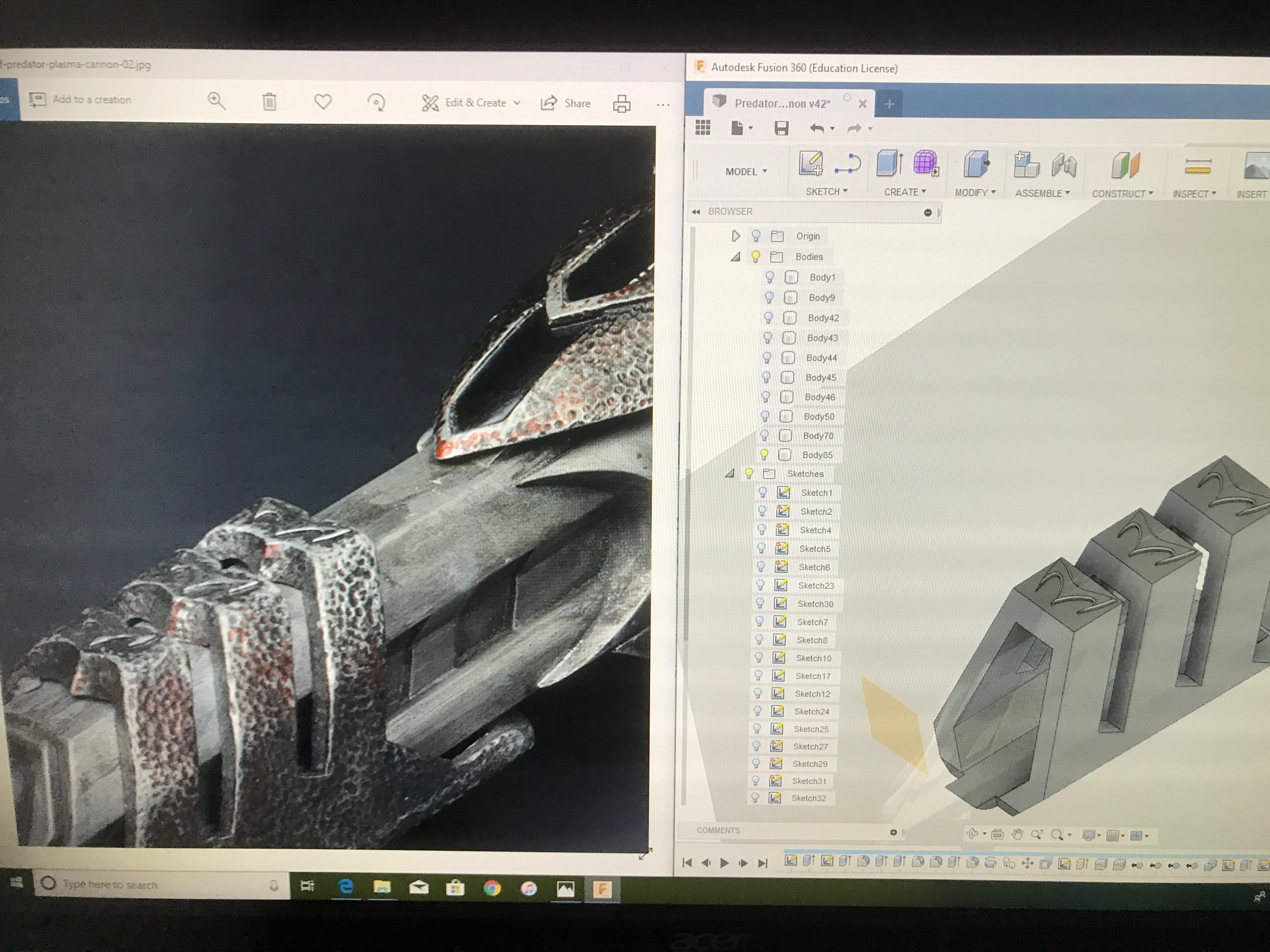Favorite the image with heart icon
The height and width of the screenshot is (952, 1270).
(323, 102)
